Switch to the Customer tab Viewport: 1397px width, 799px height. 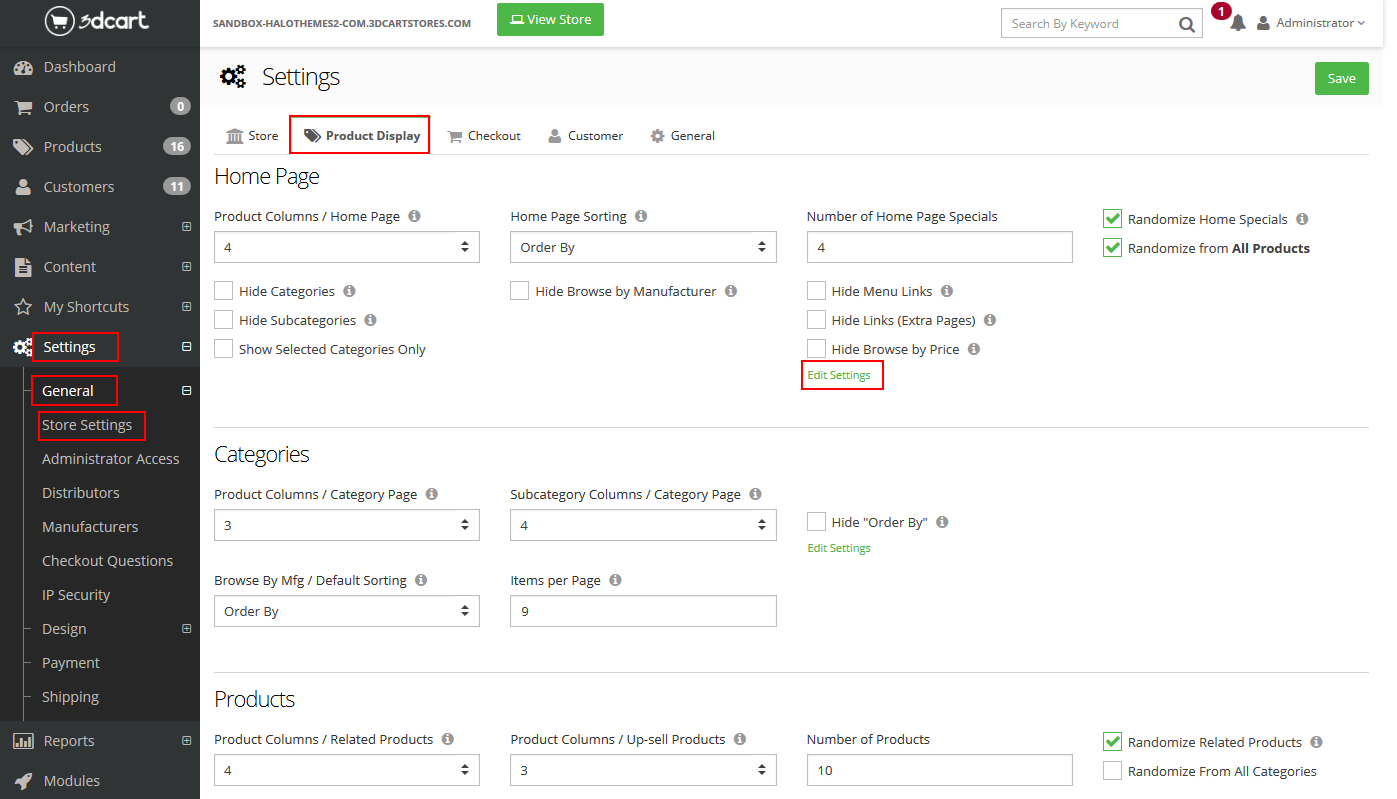pyautogui.click(x=585, y=136)
